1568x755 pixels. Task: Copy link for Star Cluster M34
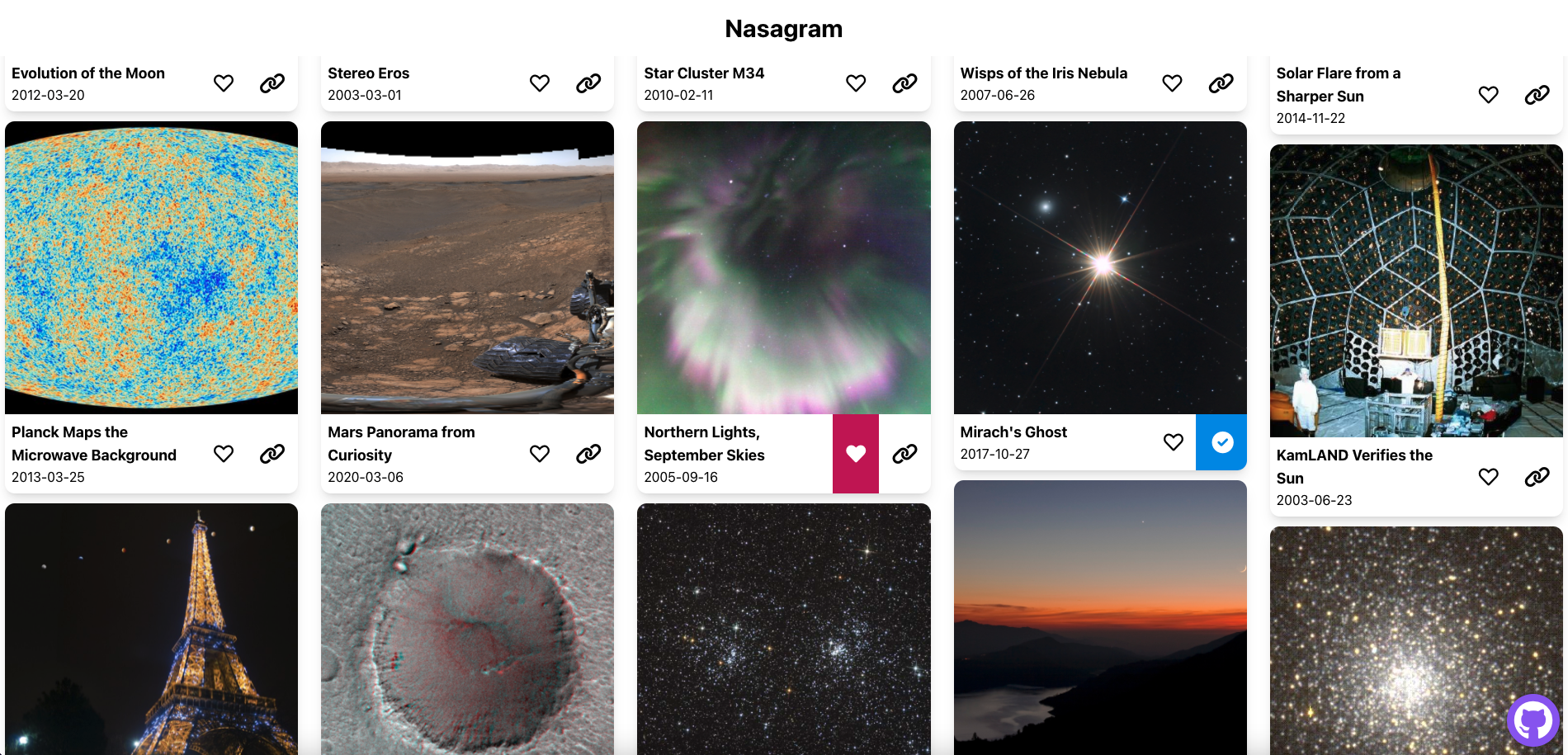coord(904,83)
